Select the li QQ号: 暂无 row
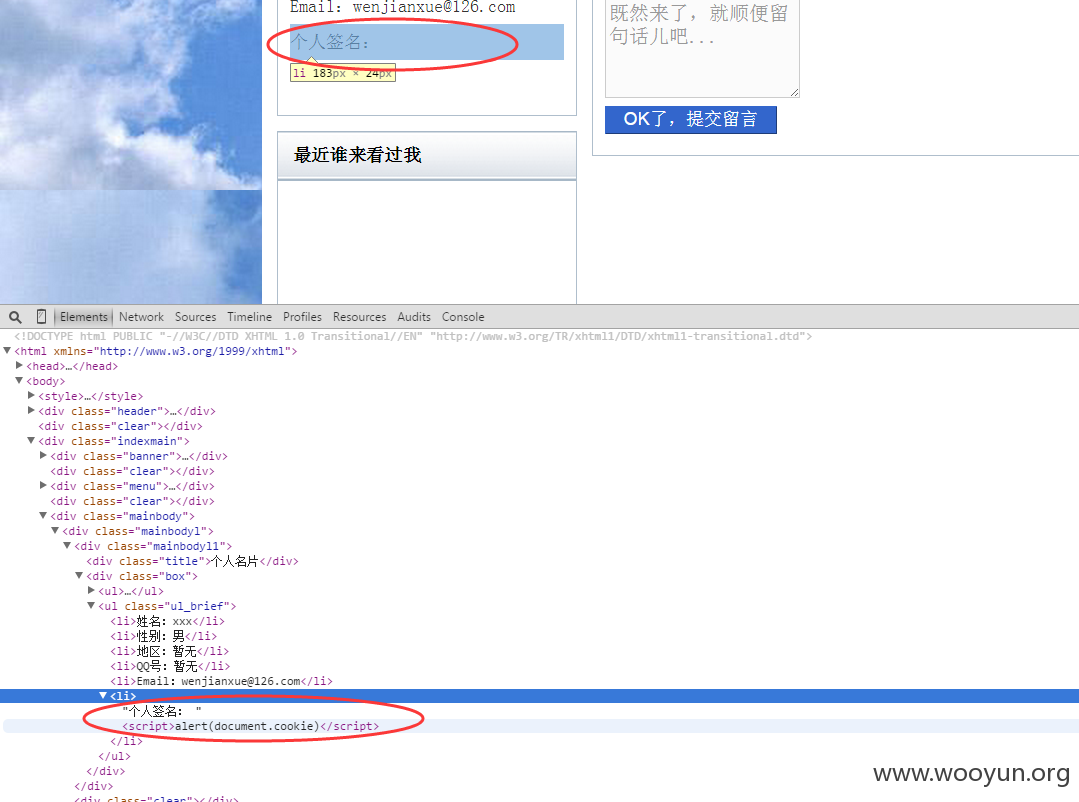Image resolution: width=1079 pixels, height=802 pixels. tap(170, 666)
